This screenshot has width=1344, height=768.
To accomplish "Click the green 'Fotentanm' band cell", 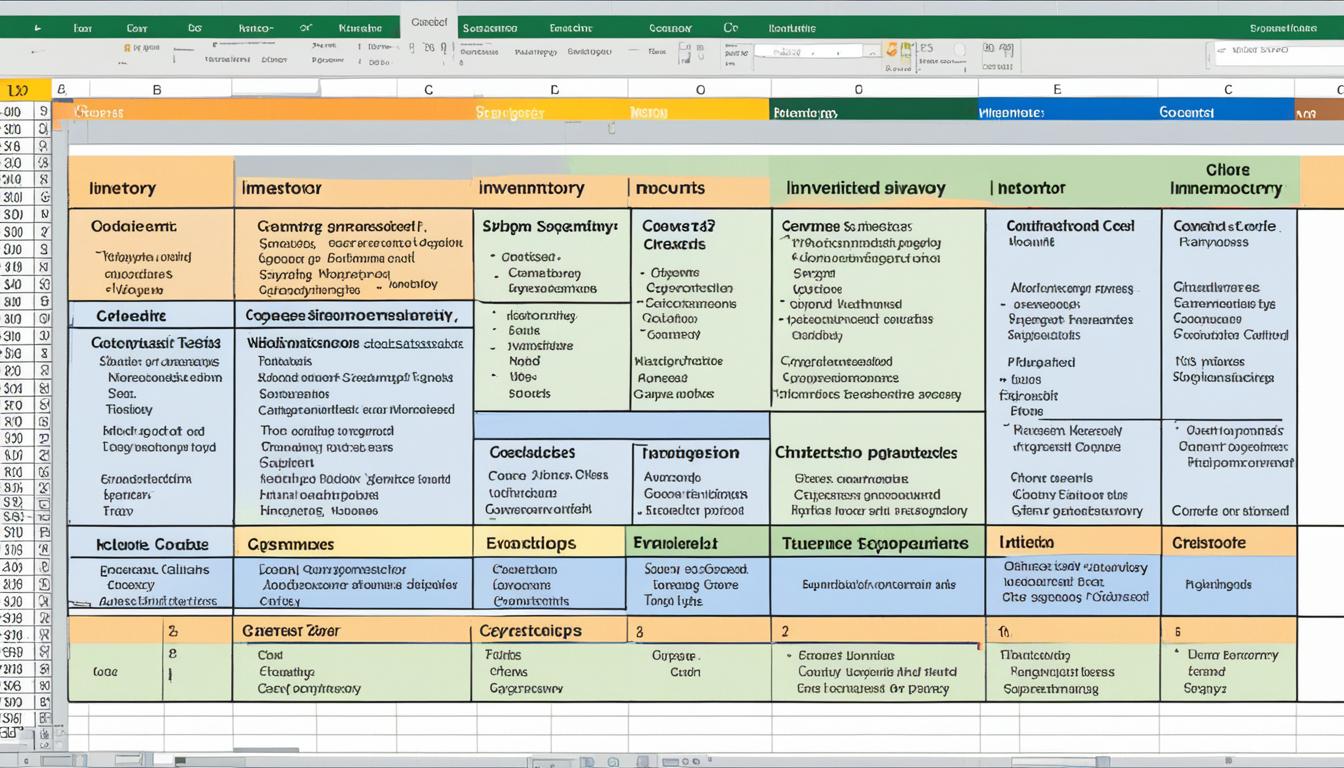I will click(x=874, y=111).
